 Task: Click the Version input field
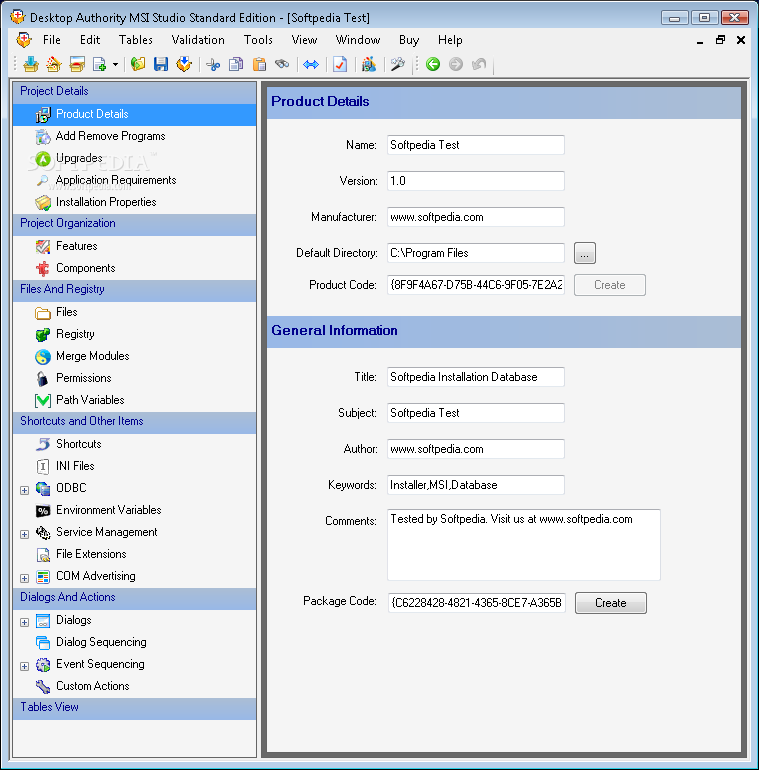[476, 181]
